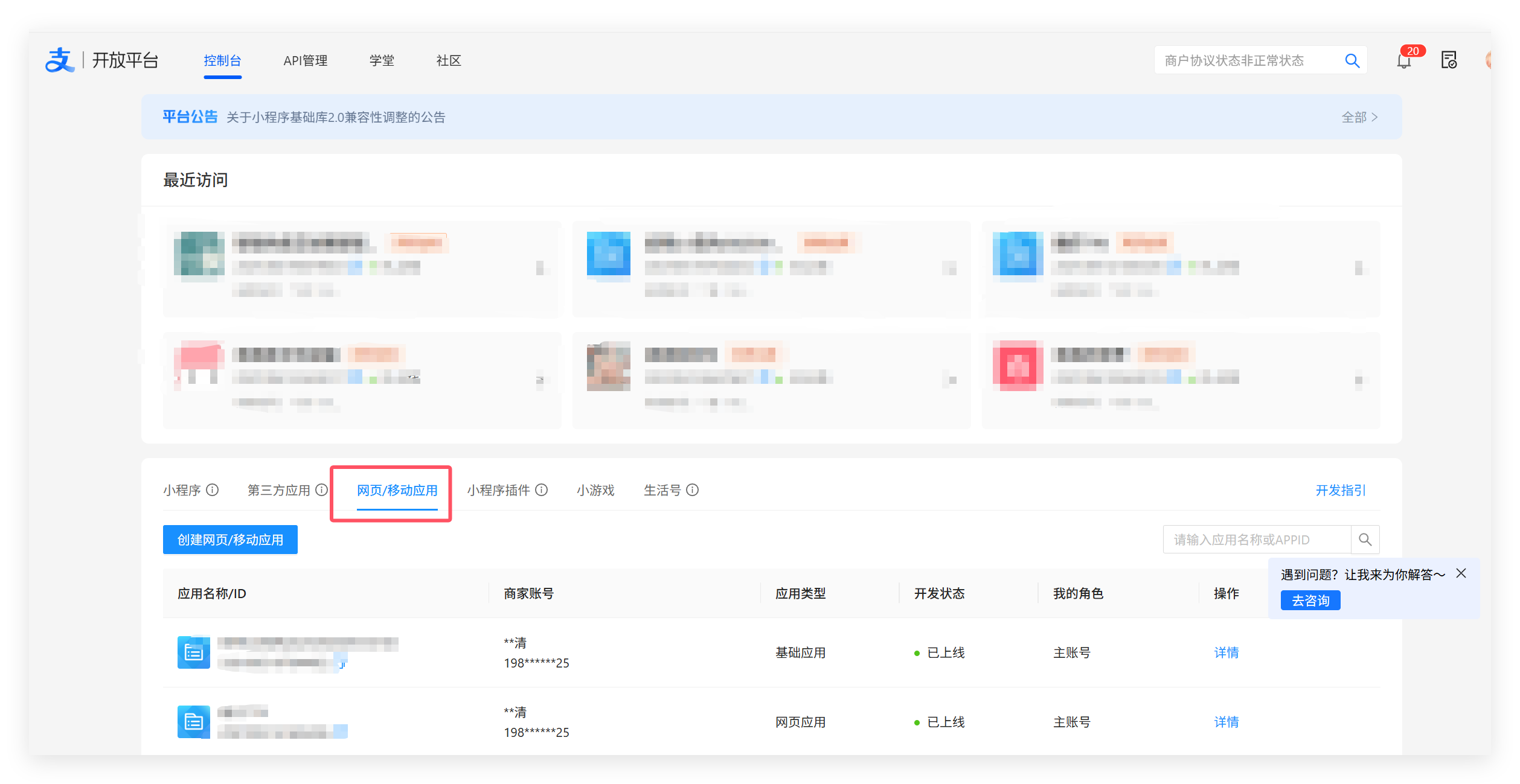Click the 去咨询 button in the chat popup
1520x784 pixels.
click(x=1310, y=600)
